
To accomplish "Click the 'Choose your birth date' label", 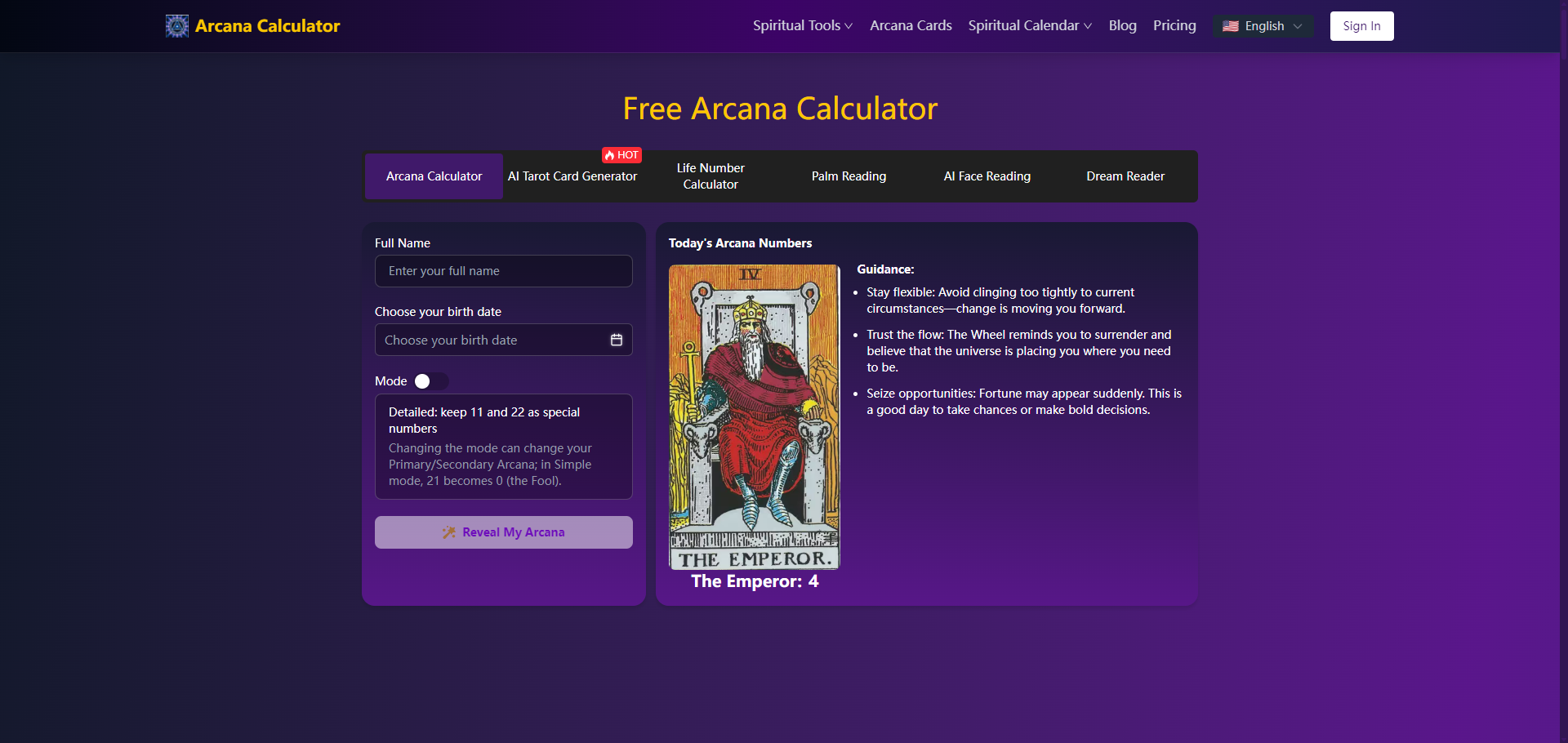I will coord(438,312).
